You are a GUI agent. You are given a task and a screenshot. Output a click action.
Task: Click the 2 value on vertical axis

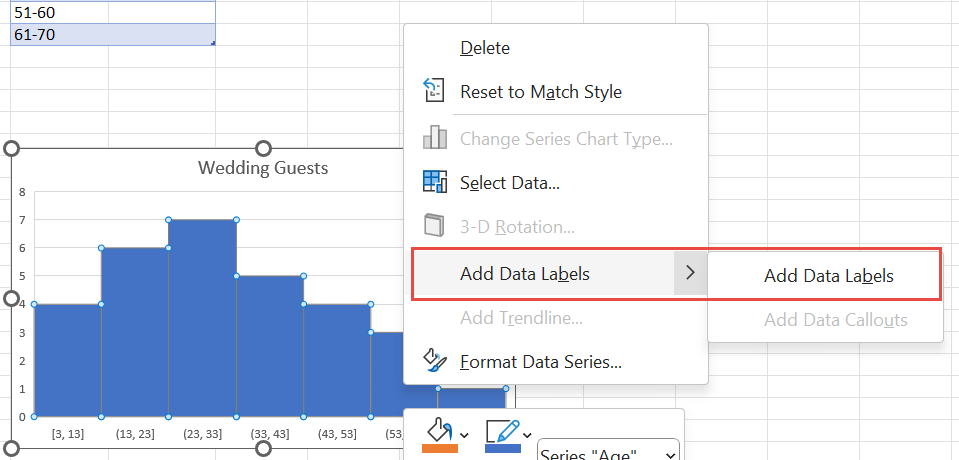pyautogui.click(x=22, y=361)
